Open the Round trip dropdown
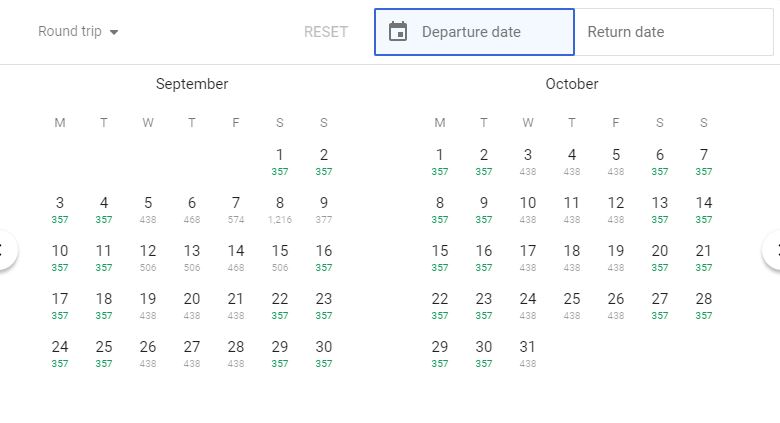The width and height of the screenshot is (780, 423). click(x=78, y=32)
